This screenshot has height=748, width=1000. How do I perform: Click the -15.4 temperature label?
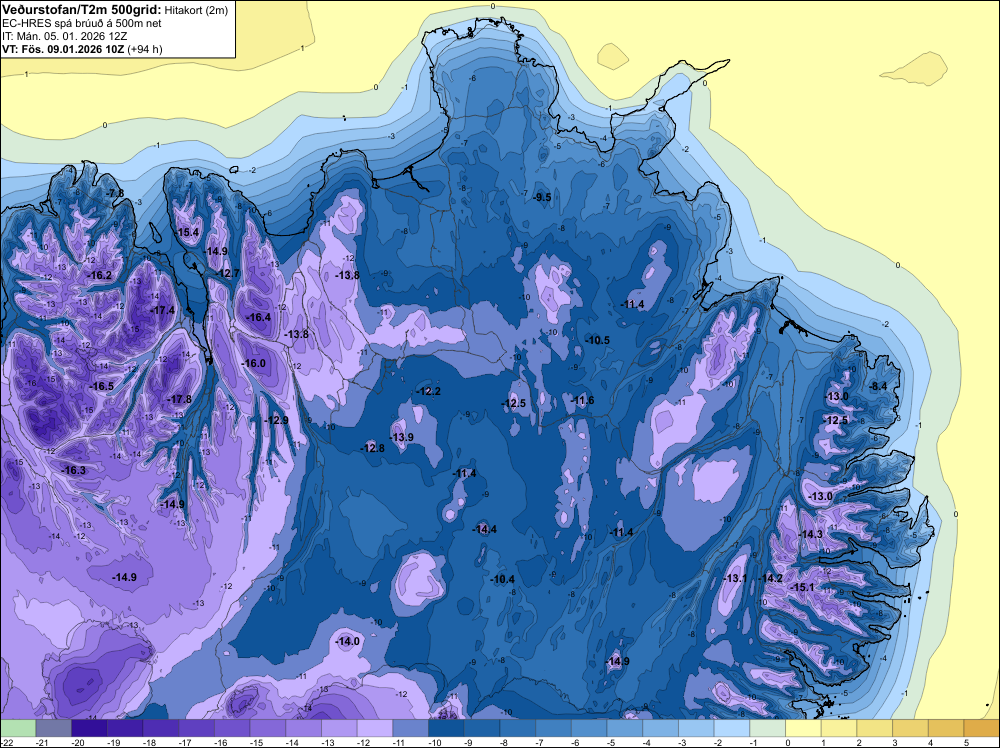(x=188, y=232)
